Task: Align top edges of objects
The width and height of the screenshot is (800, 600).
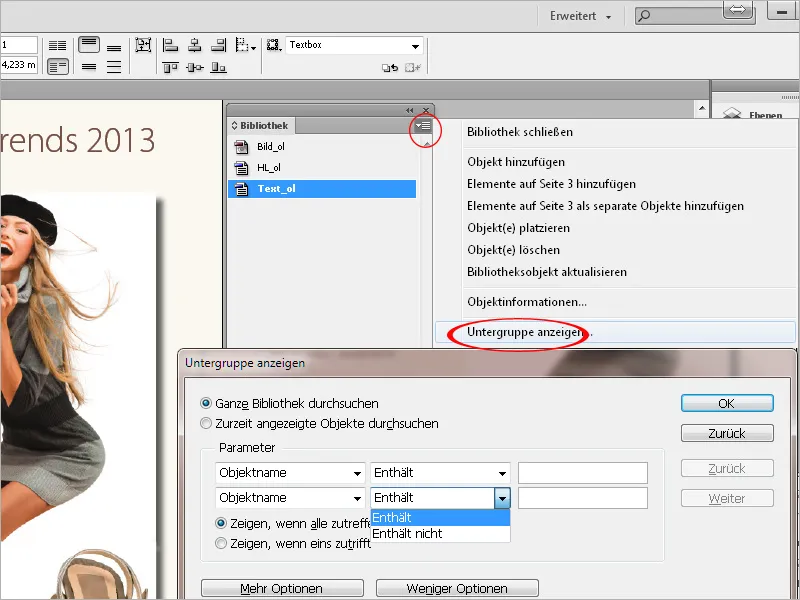Action: click(170, 67)
